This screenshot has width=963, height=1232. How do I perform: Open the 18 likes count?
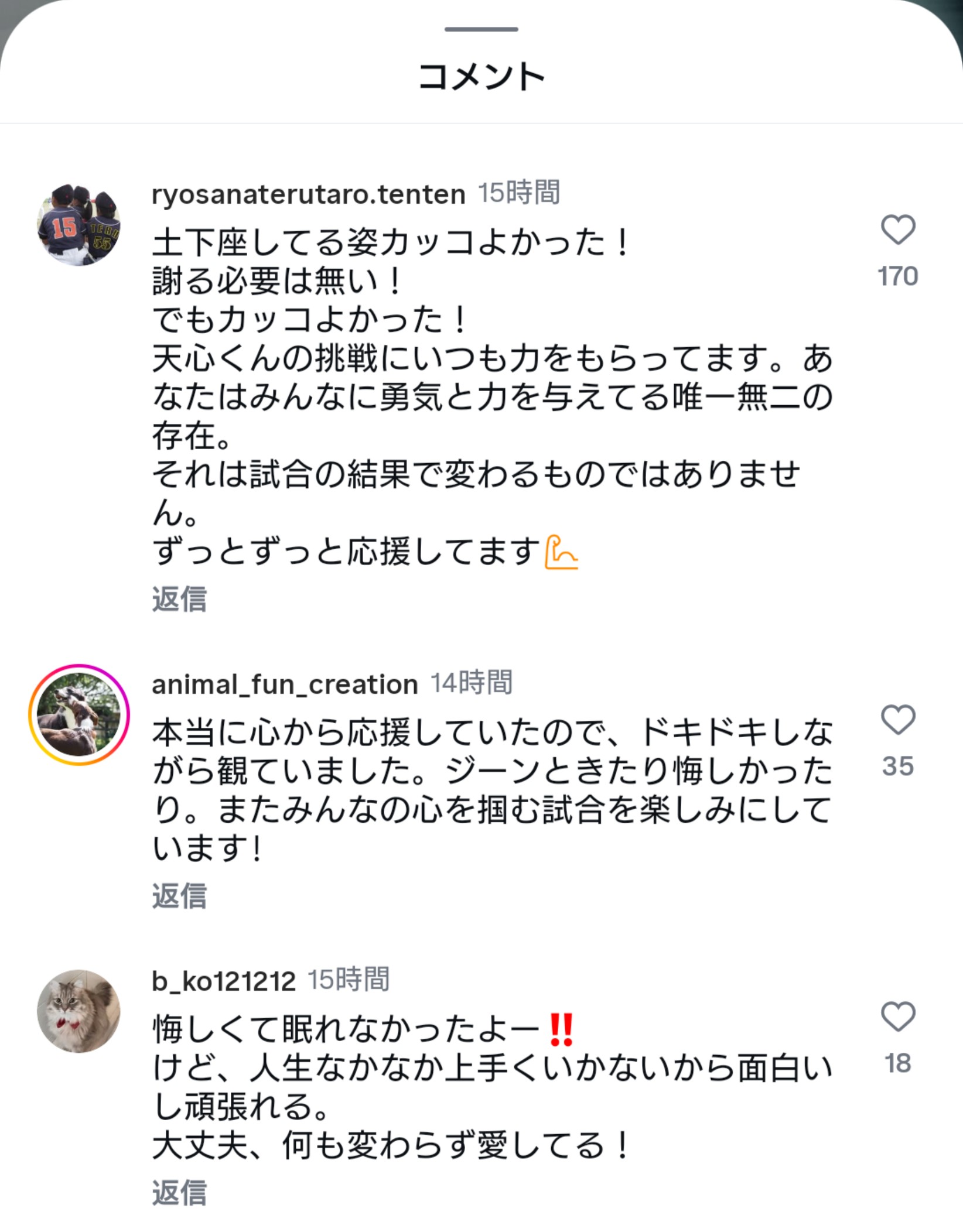coord(897,1063)
